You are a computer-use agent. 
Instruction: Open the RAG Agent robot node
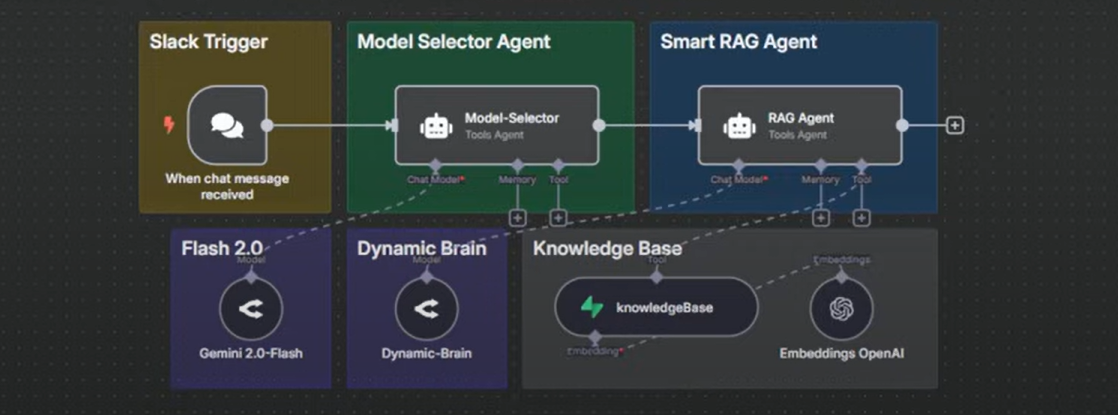(800, 125)
